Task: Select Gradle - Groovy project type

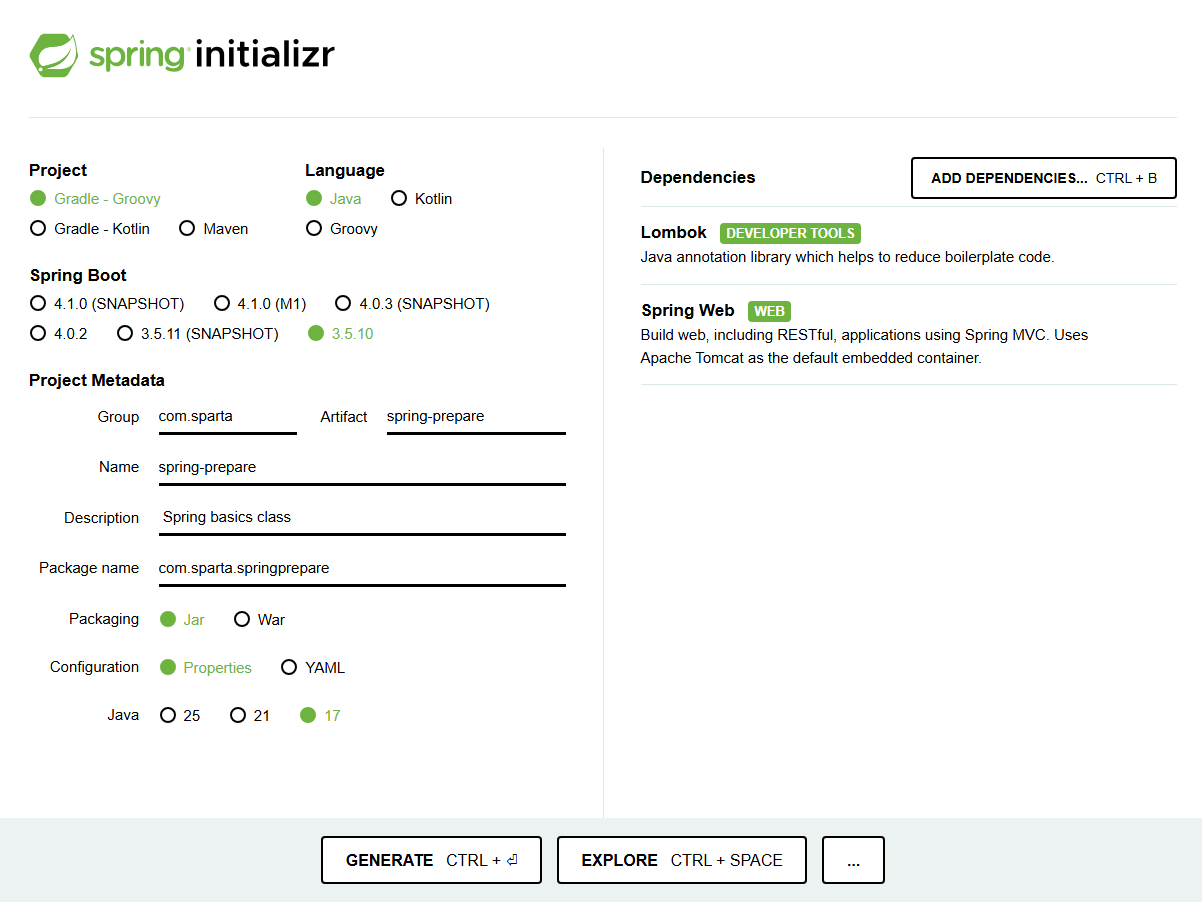Action: [95, 199]
